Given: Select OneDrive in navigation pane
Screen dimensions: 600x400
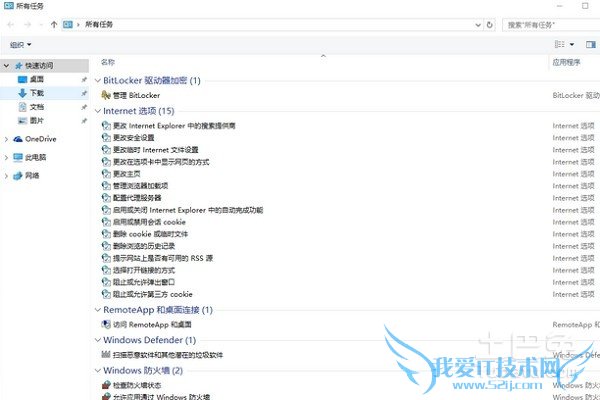Looking at the screenshot, I should [41, 139].
